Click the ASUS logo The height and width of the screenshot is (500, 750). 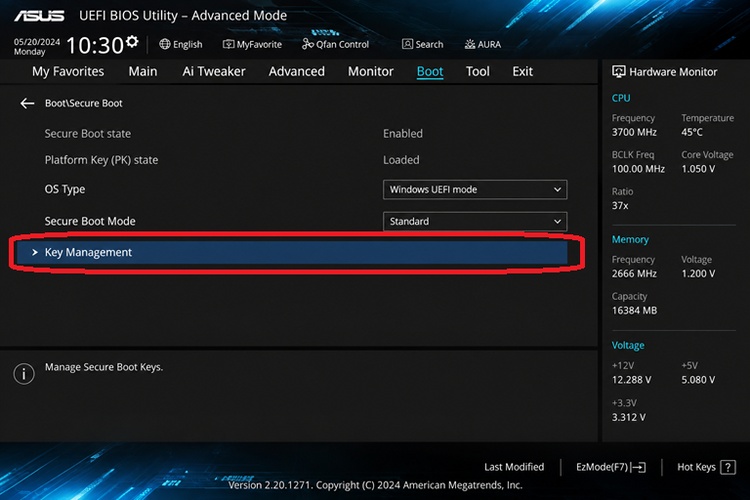point(39,16)
